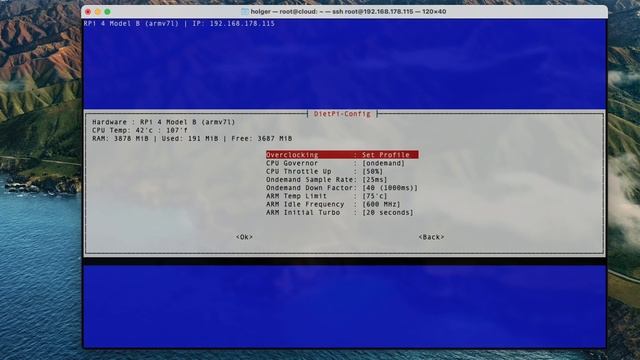Click the CPU Temp 42'c line
Viewport: 640px width, 360px height.
[x=140, y=130]
